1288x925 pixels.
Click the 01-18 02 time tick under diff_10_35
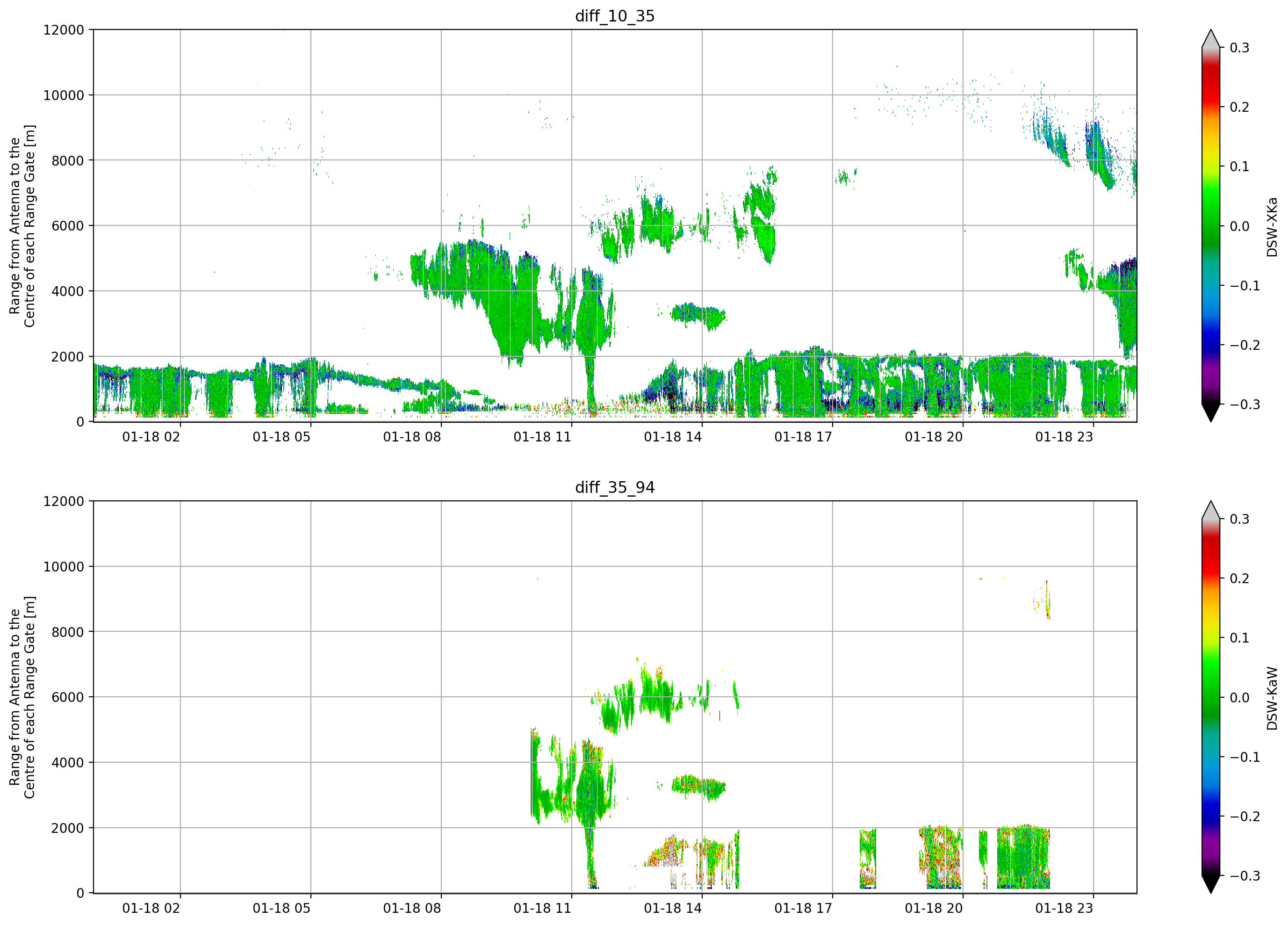coord(151,437)
